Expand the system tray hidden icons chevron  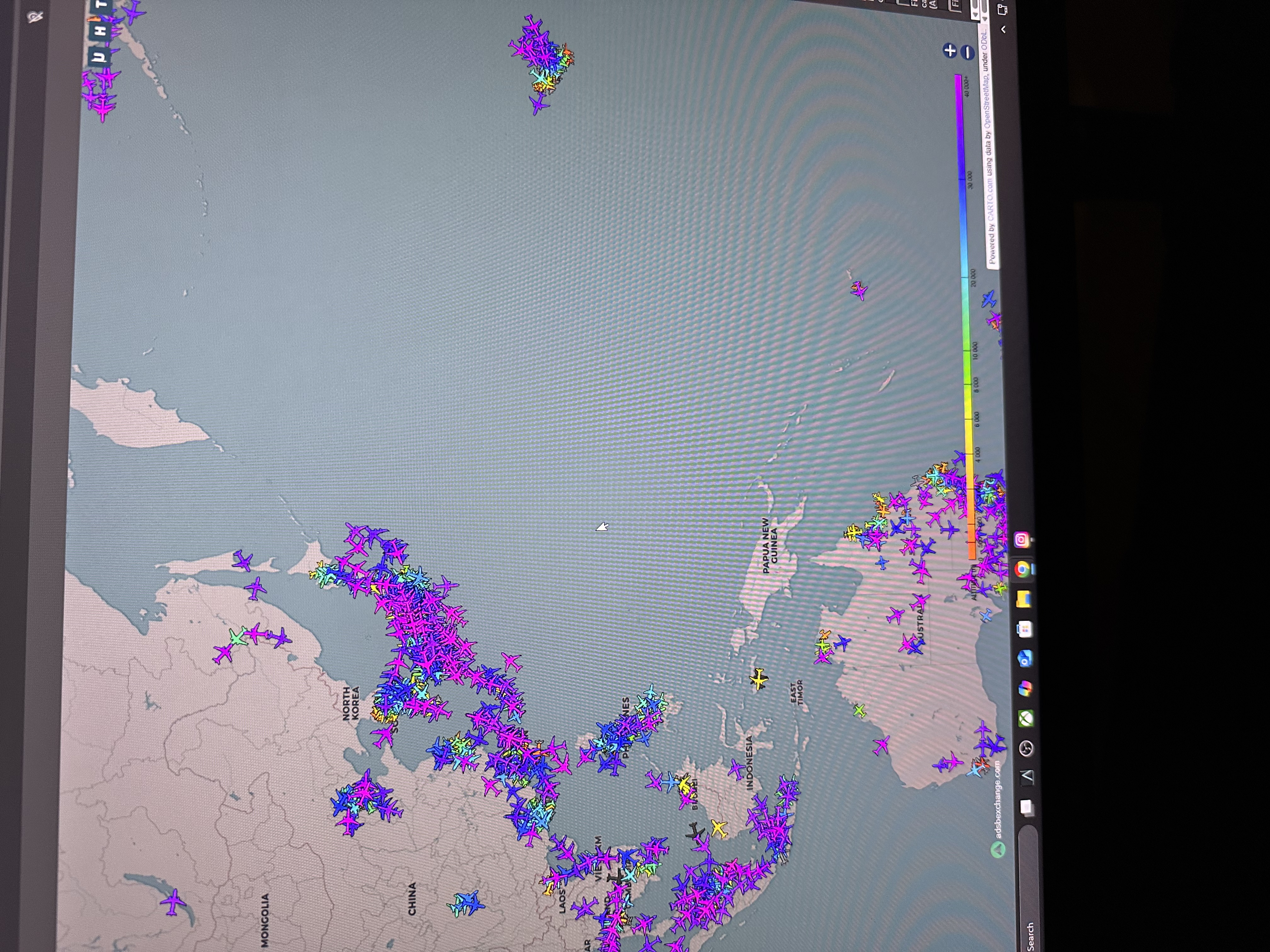tap(1004, 29)
